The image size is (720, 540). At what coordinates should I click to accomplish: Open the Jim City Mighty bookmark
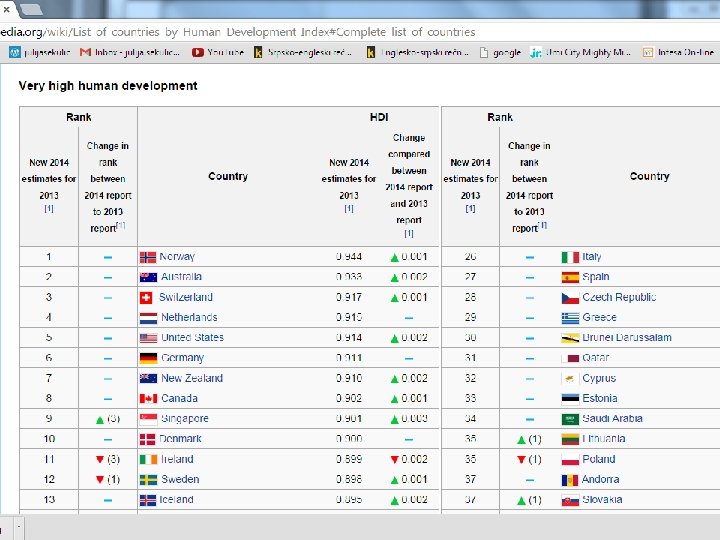point(580,52)
